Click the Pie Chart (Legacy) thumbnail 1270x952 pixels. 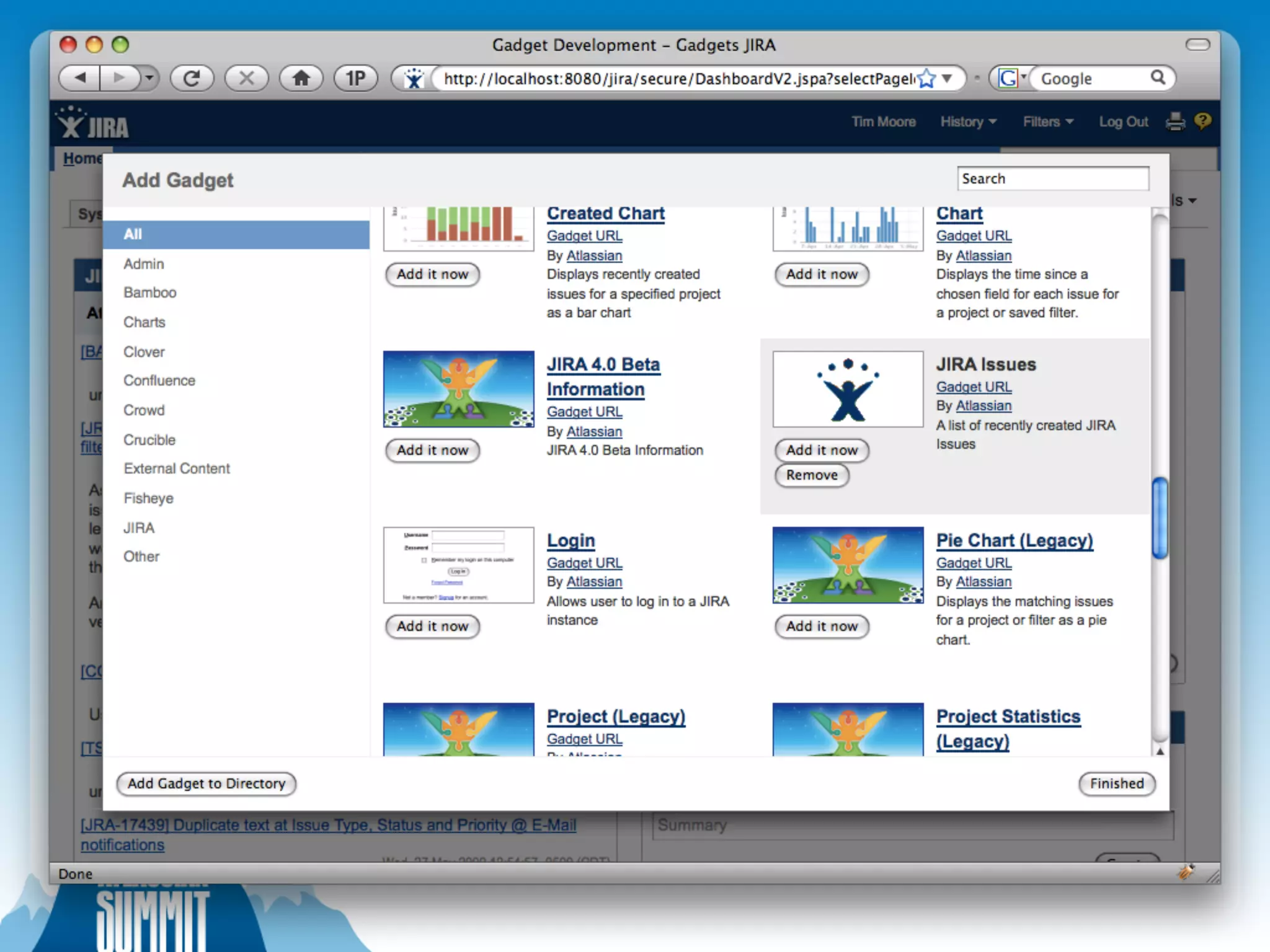tap(848, 565)
